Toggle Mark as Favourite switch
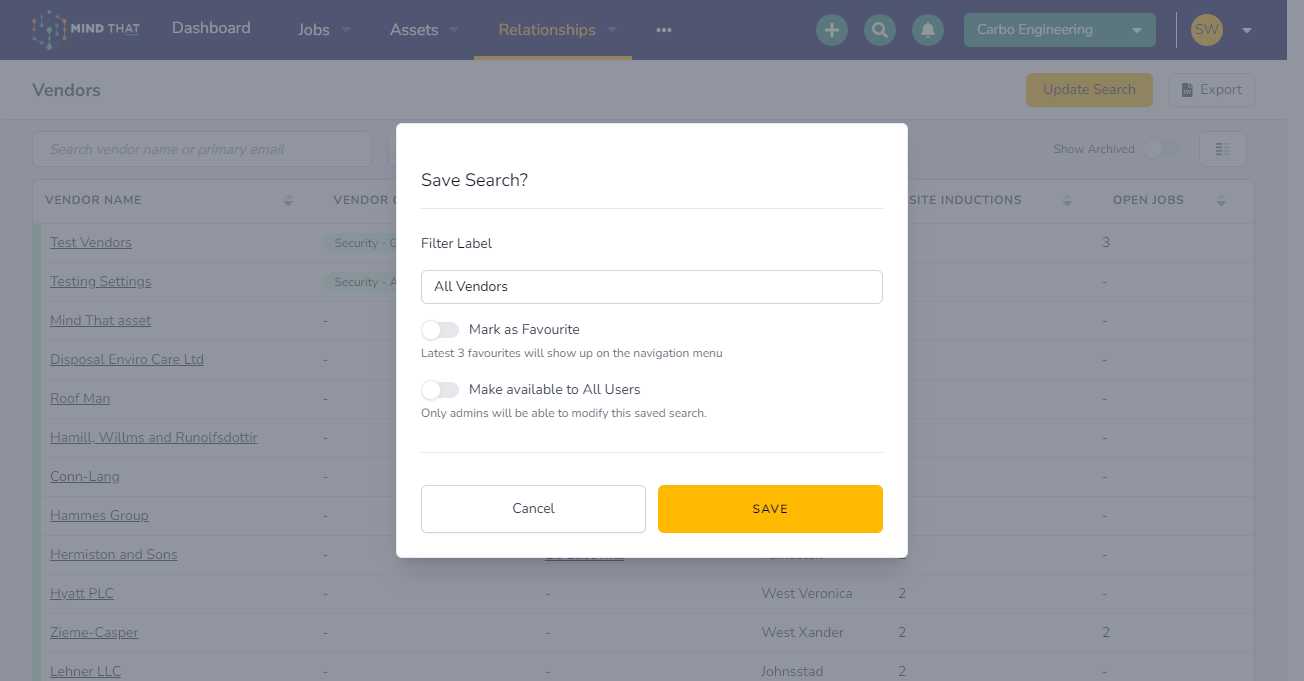1304x681 pixels. point(440,329)
